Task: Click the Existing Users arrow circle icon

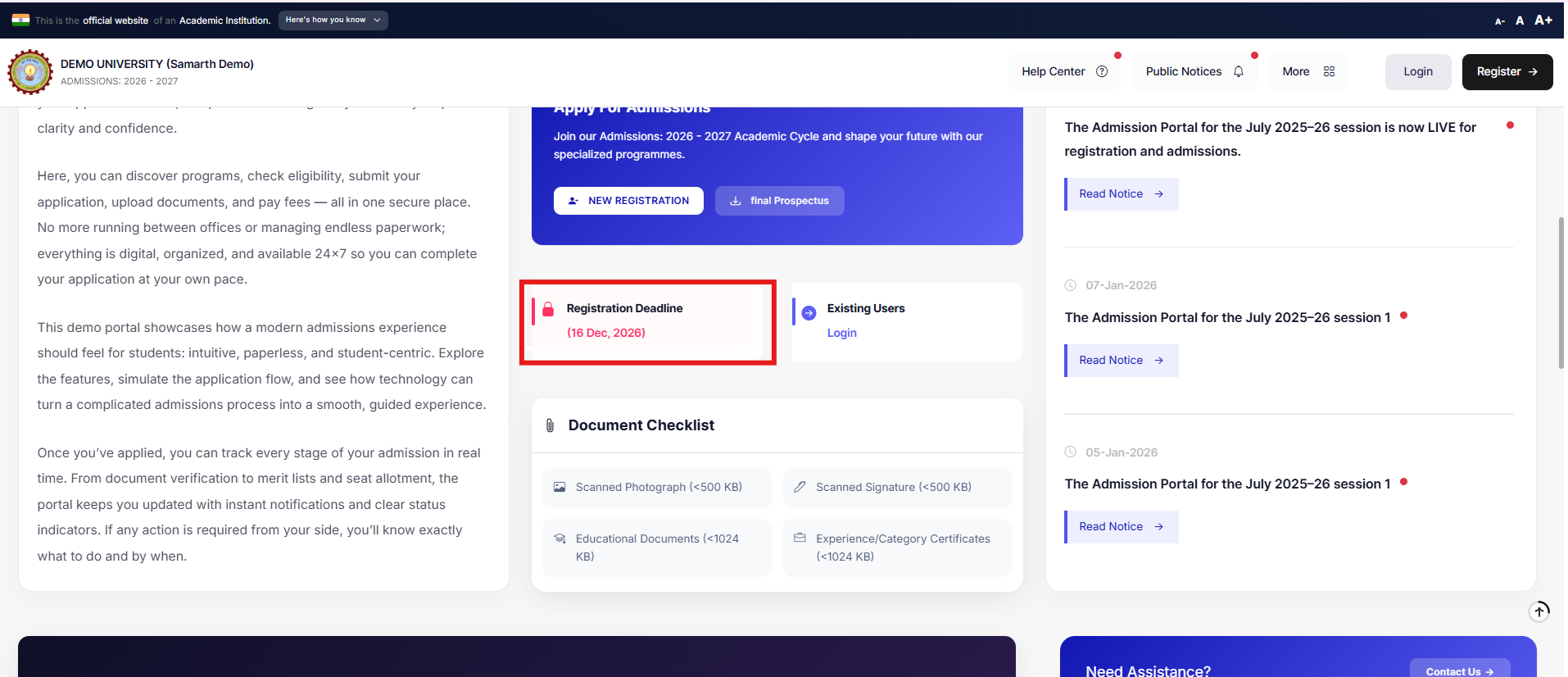Action: coord(809,313)
